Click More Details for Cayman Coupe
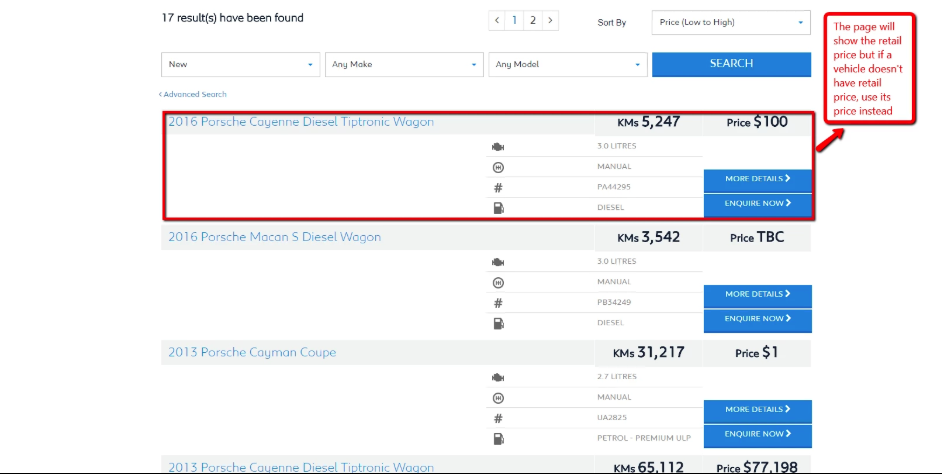This screenshot has width=942, height=474. [x=758, y=410]
